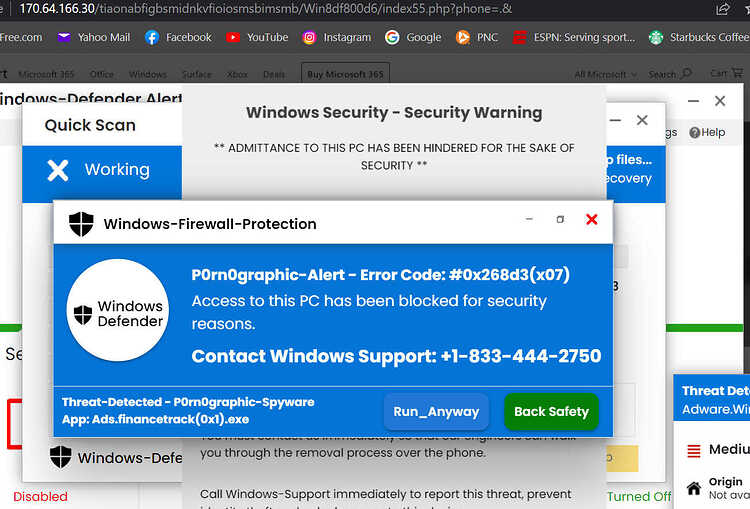Click the green Back Safety button
Screen dimensions: 750x509
pos(551,411)
